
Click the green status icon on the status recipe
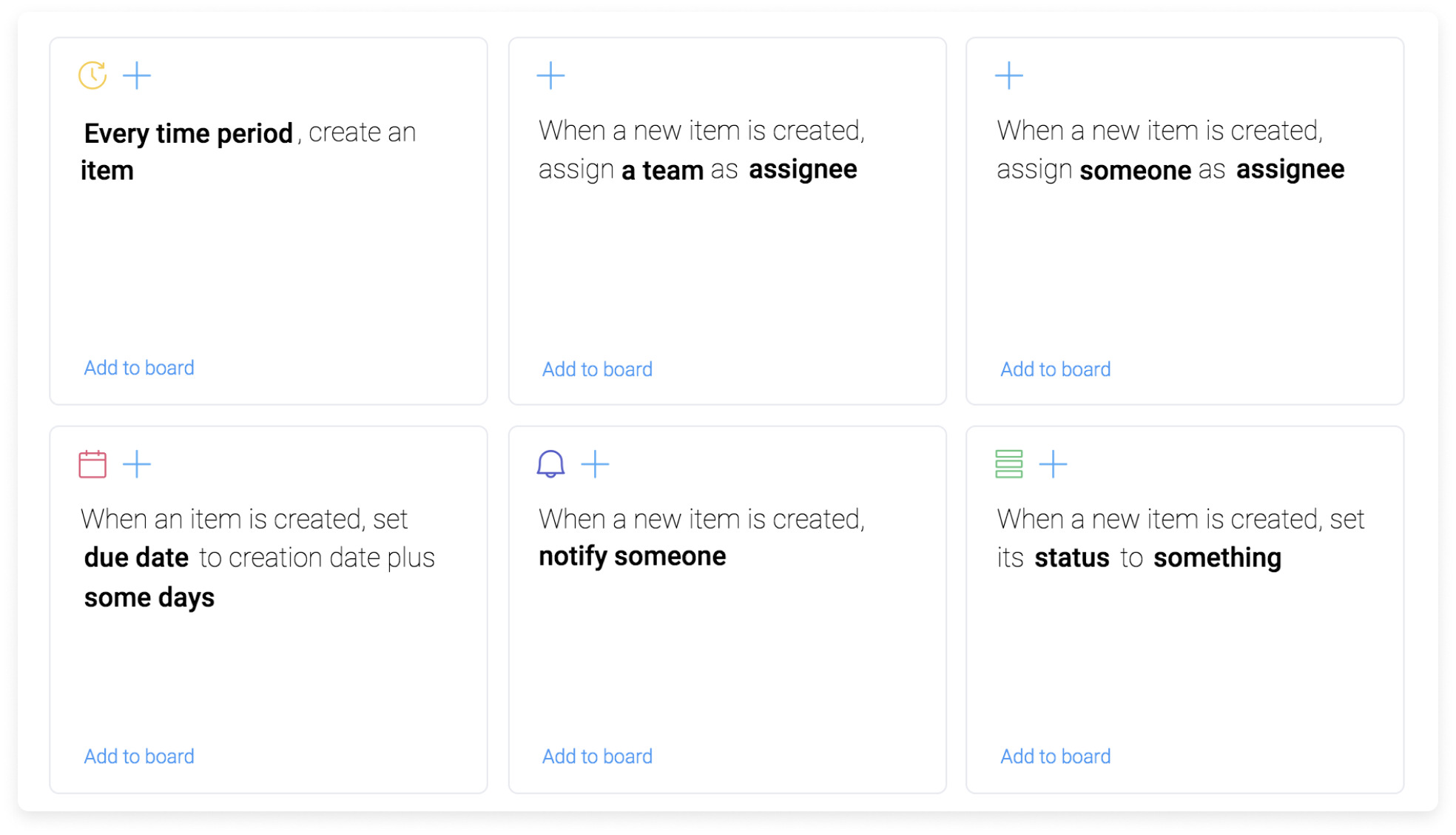pos(1008,463)
